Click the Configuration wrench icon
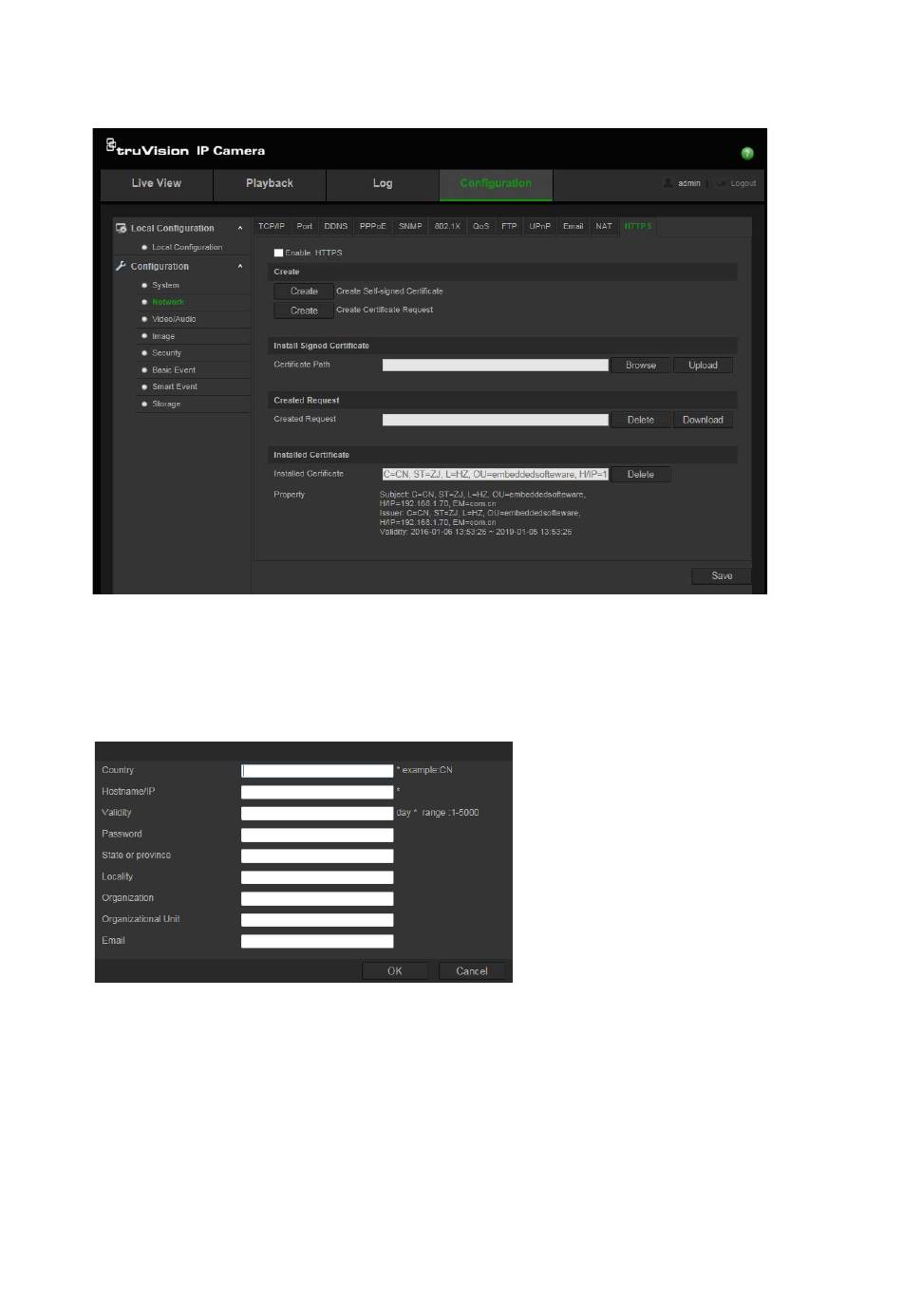 (122, 266)
